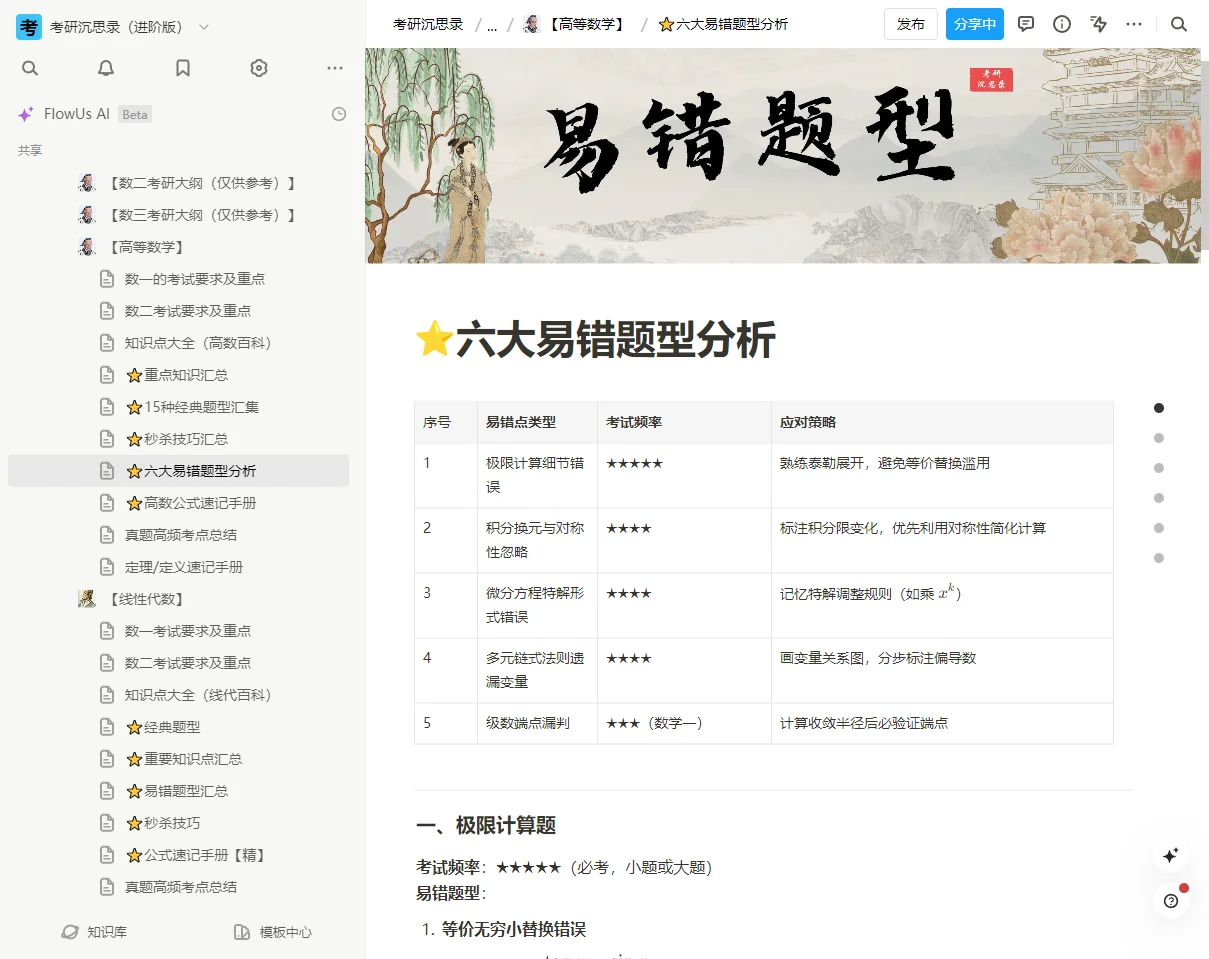Open workspace settings hexagon icon
This screenshot has height=959, width=1209.
click(x=259, y=68)
